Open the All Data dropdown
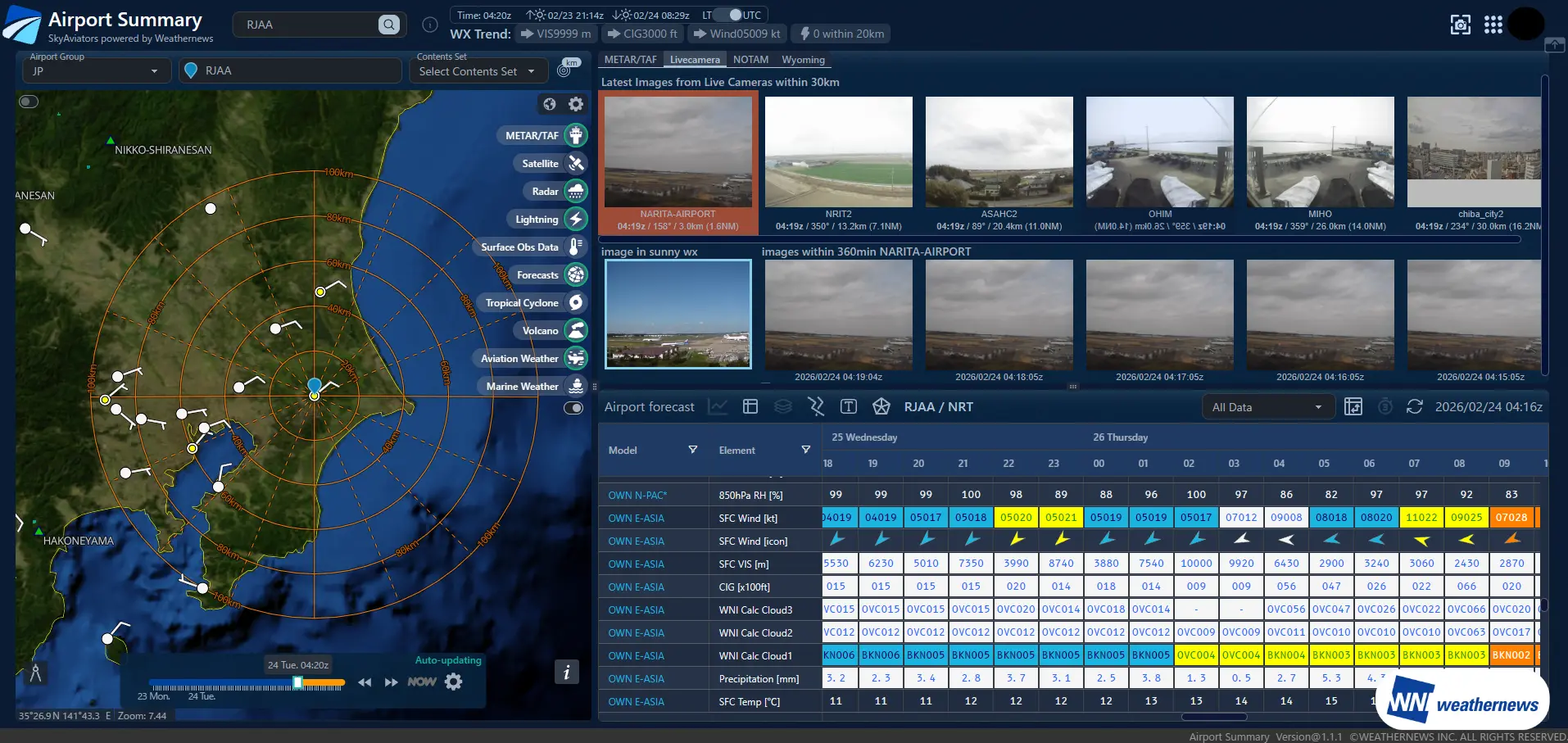The height and width of the screenshot is (743, 1568). [x=1267, y=407]
